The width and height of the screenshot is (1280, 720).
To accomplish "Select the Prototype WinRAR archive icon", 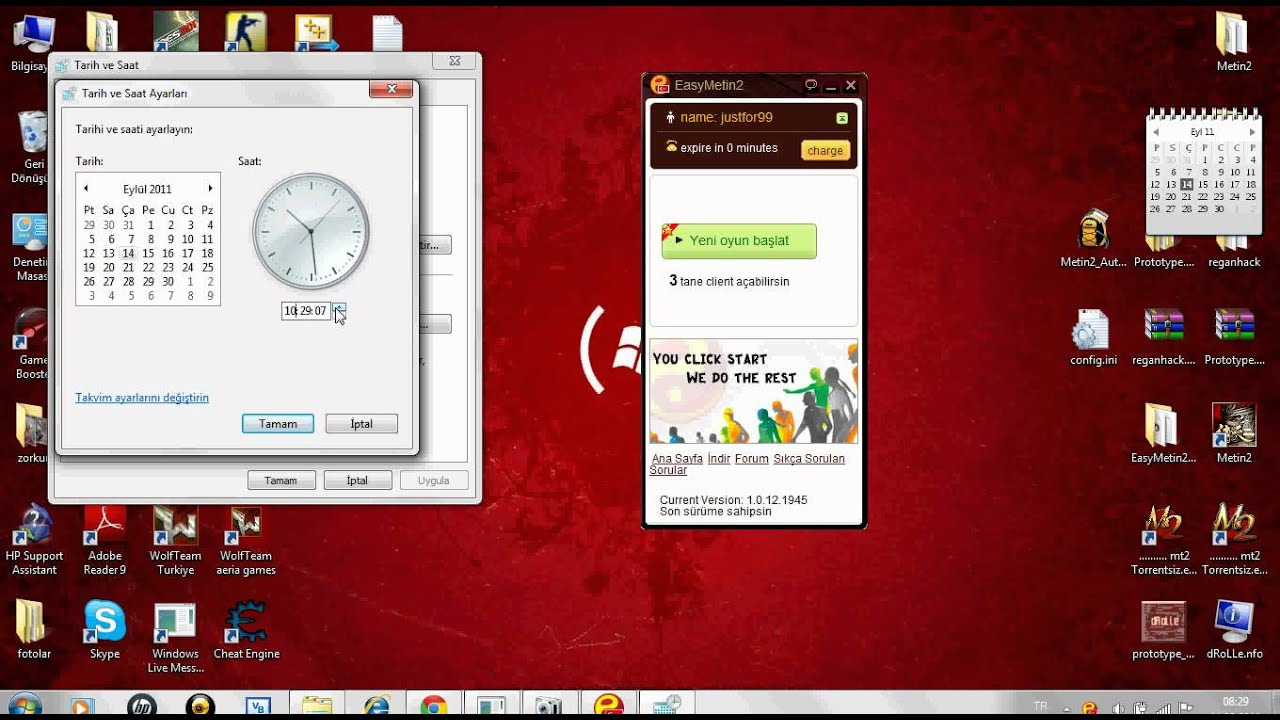I will (x=1234, y=337).
